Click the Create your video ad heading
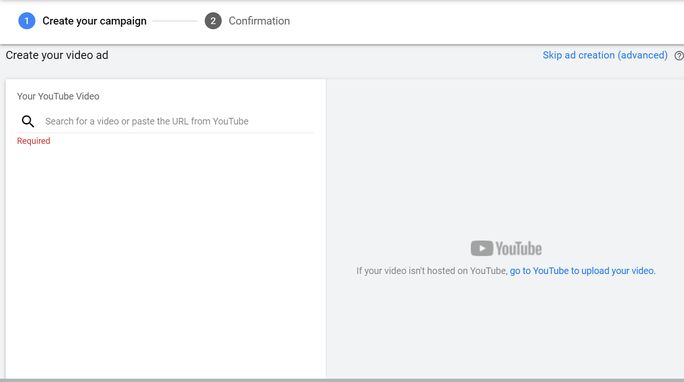The height and width of the screenshot is (382, 684). [x=57, y=55]
